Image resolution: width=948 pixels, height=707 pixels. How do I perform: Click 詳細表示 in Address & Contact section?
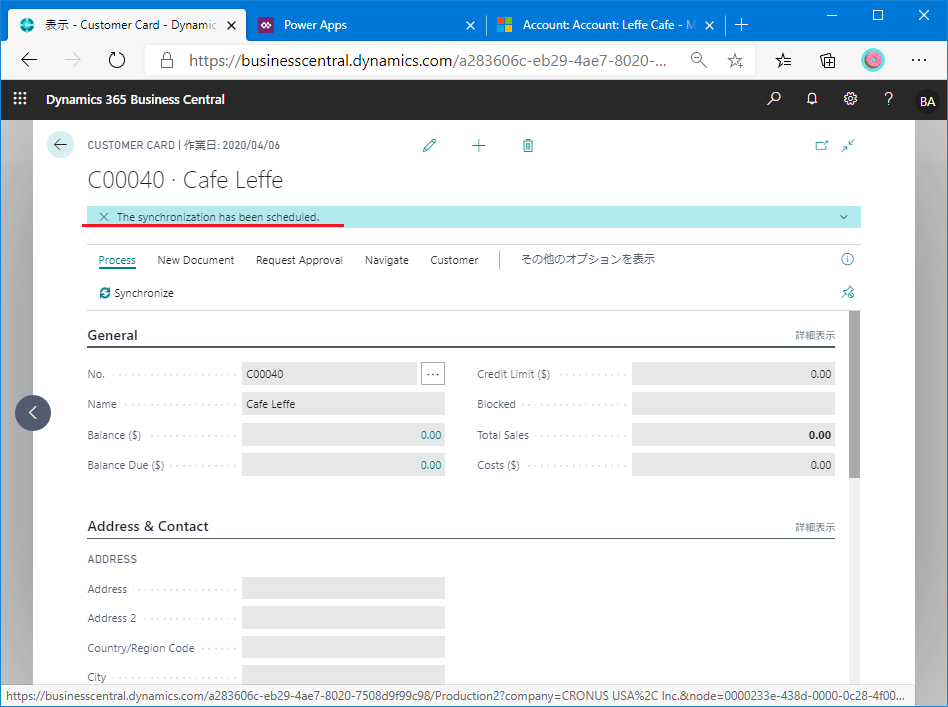(814, 527)
